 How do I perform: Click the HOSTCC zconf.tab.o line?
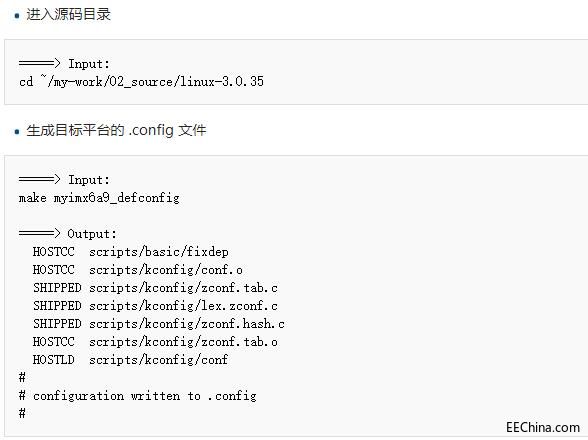[x=155, y=342]
